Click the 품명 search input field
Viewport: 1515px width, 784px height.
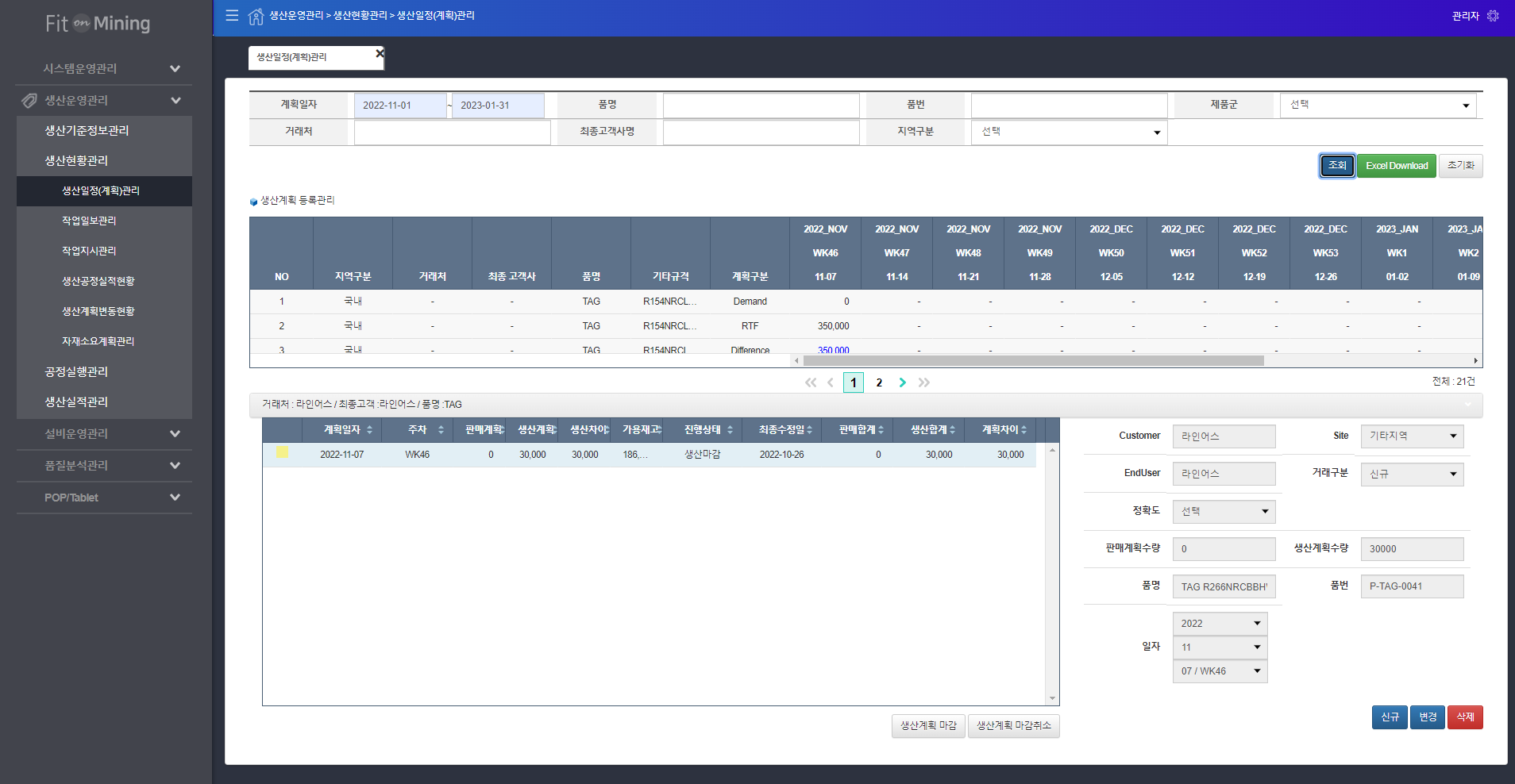click(761, 106)
